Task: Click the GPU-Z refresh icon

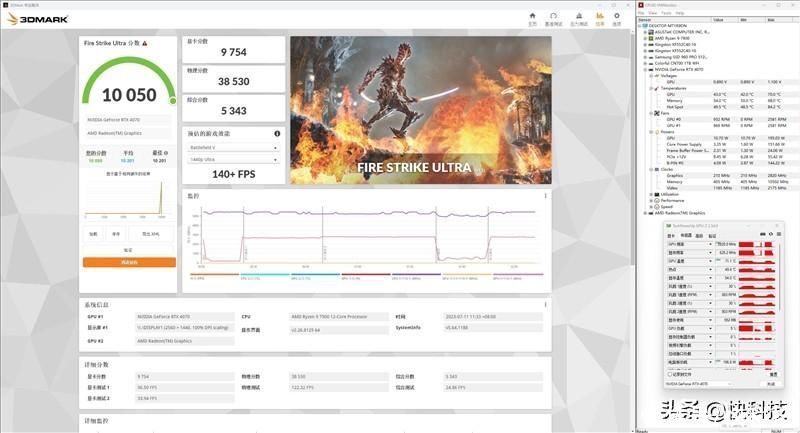Action: pos(771,234)
